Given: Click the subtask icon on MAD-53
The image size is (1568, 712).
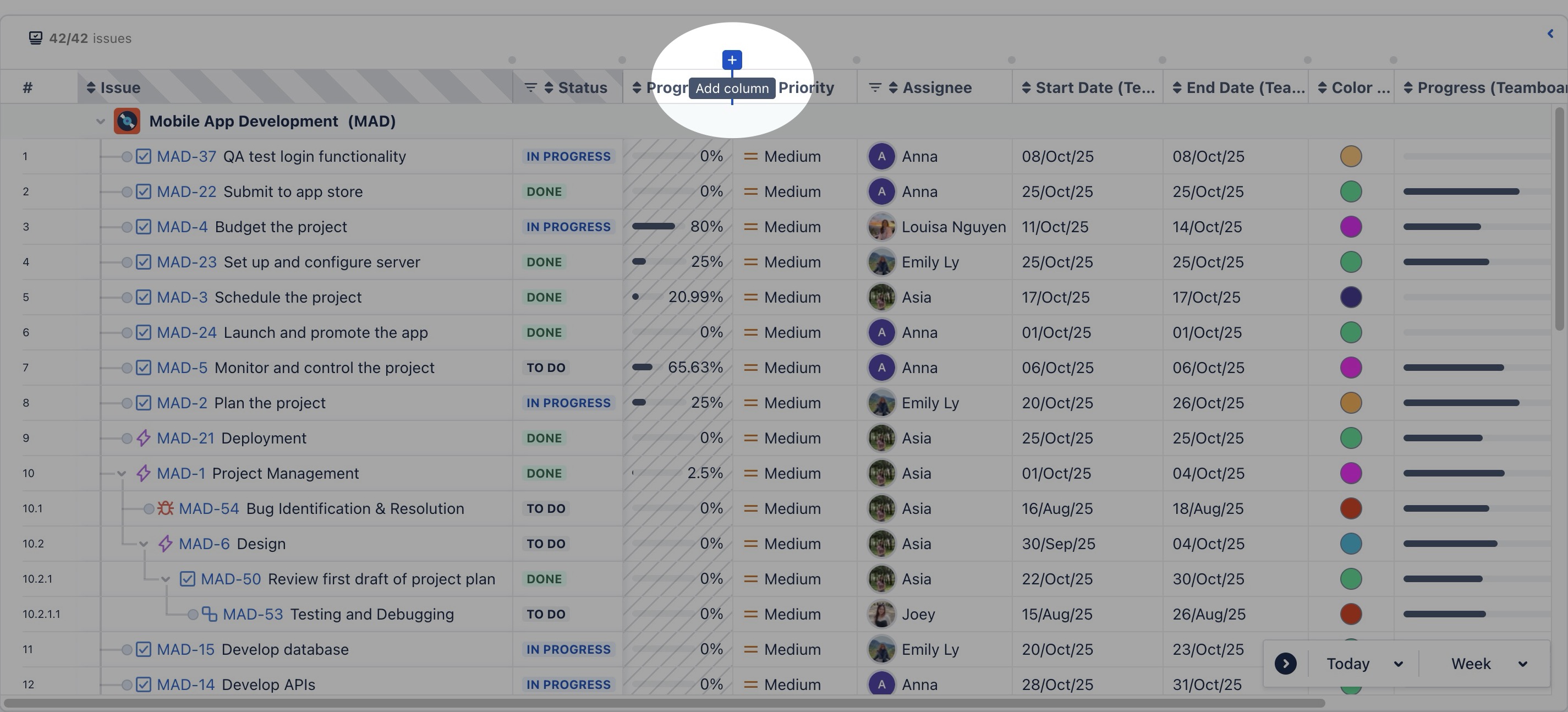Looking at the screenshot, I should coord(210,614).
